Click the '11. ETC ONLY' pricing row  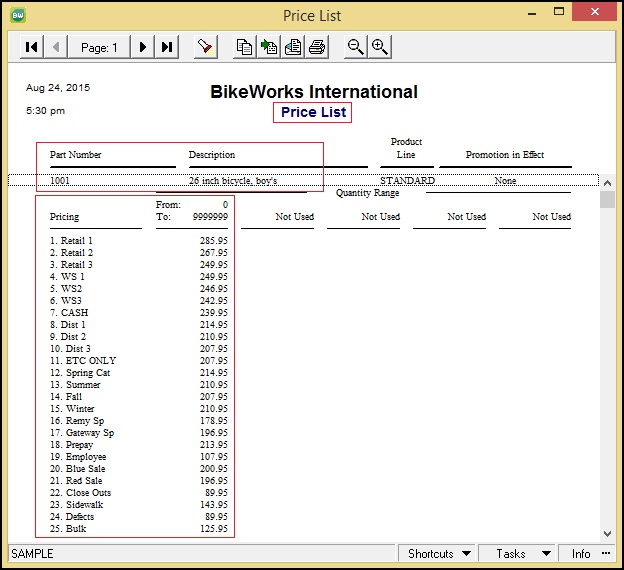(138, 360)
